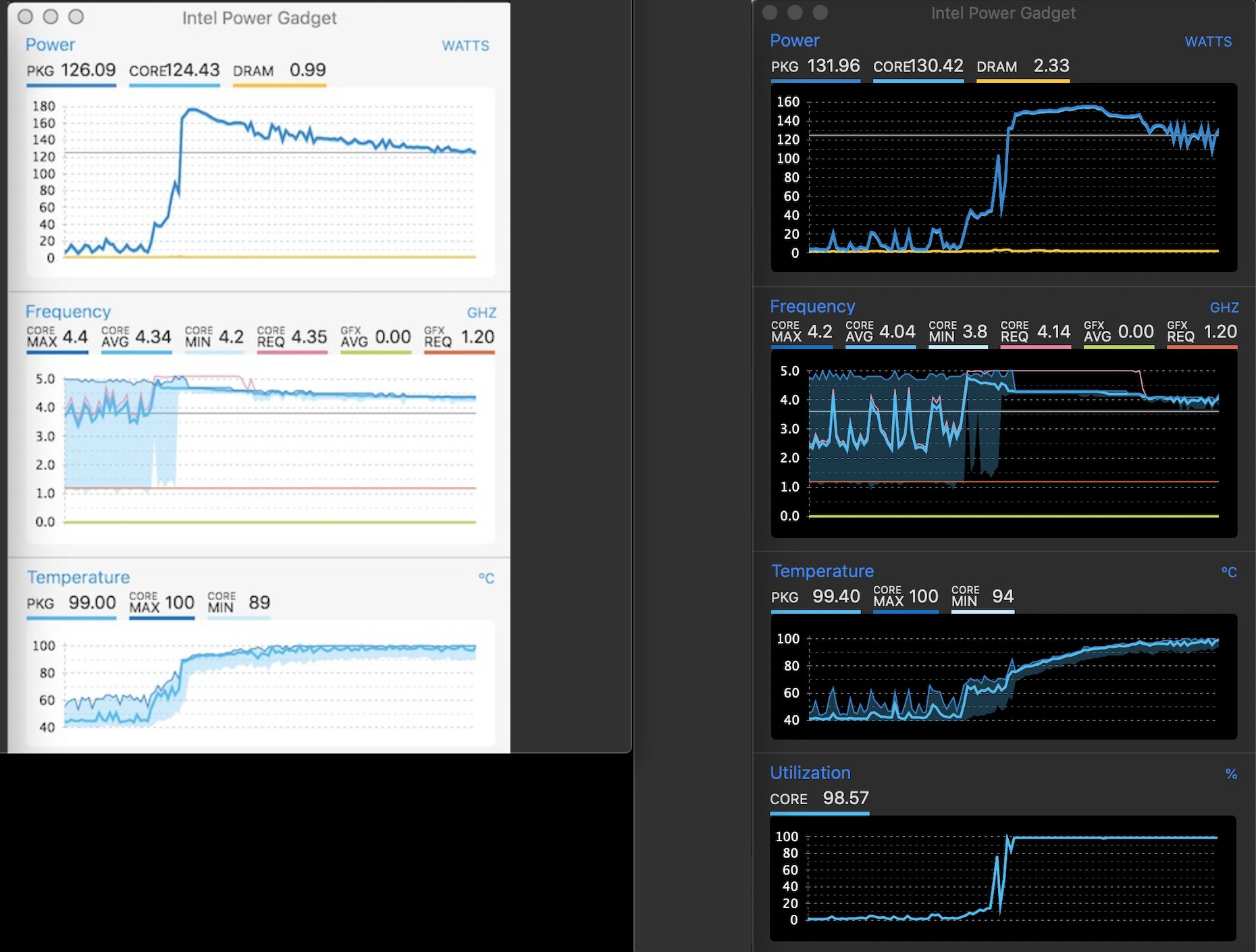Click the power graph in the dark window

(1004, 178)
